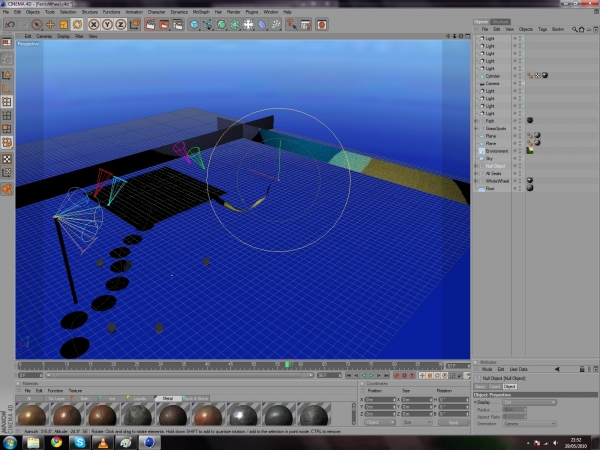The height and width of the screenshot is (450, 600).
Task: Click the orange record icon in toolbar
Action: point(322,25)
